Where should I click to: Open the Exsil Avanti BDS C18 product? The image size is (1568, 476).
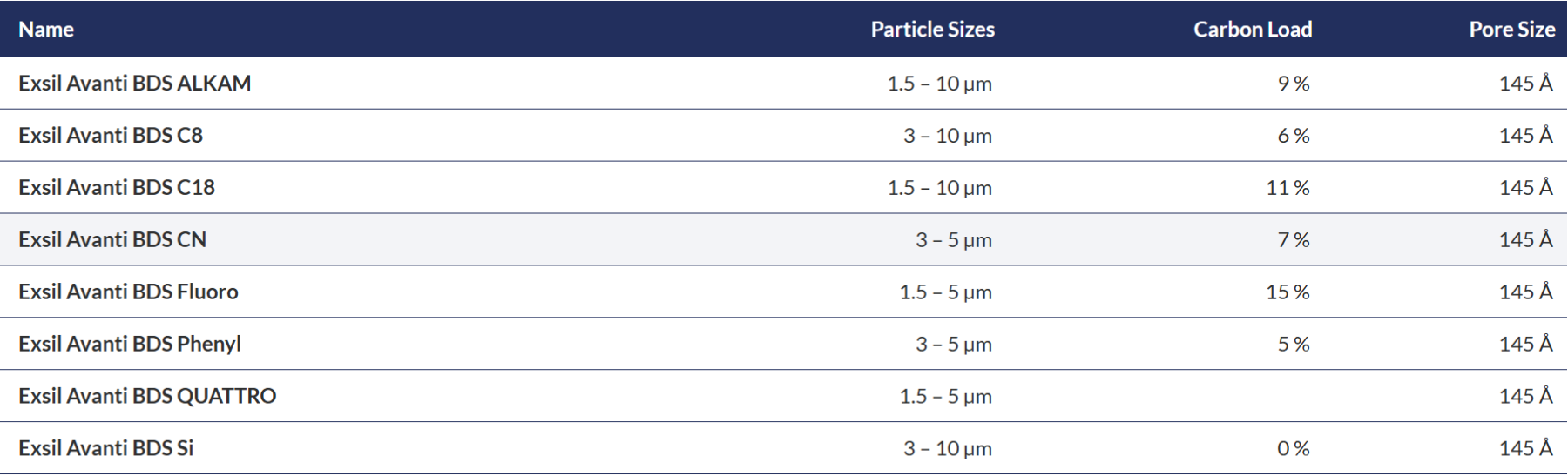[x=117, y=188]
